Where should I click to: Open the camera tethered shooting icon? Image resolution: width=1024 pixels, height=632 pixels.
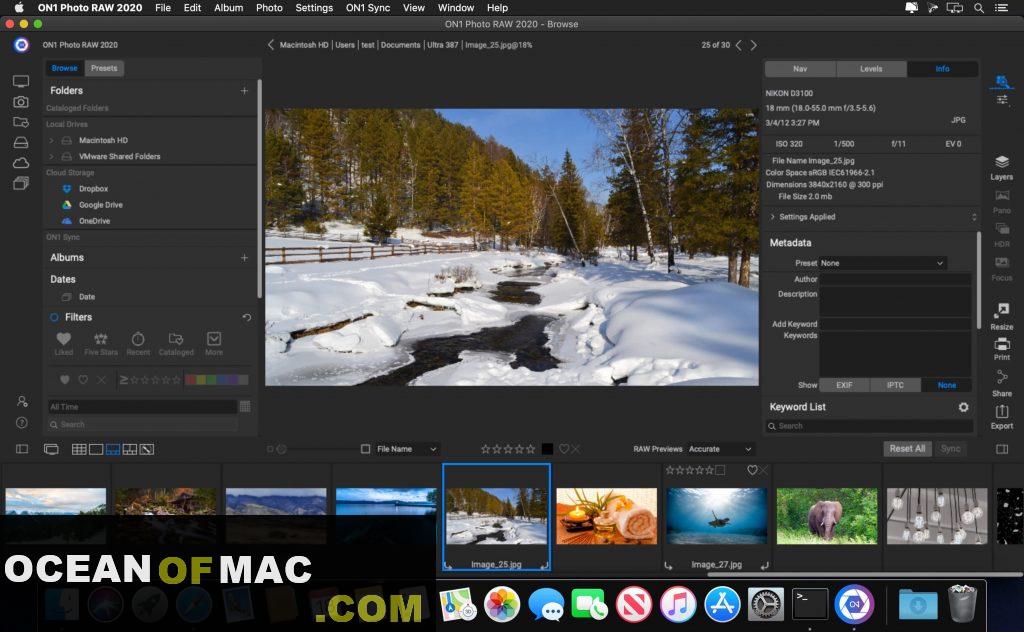coord(21,102)
